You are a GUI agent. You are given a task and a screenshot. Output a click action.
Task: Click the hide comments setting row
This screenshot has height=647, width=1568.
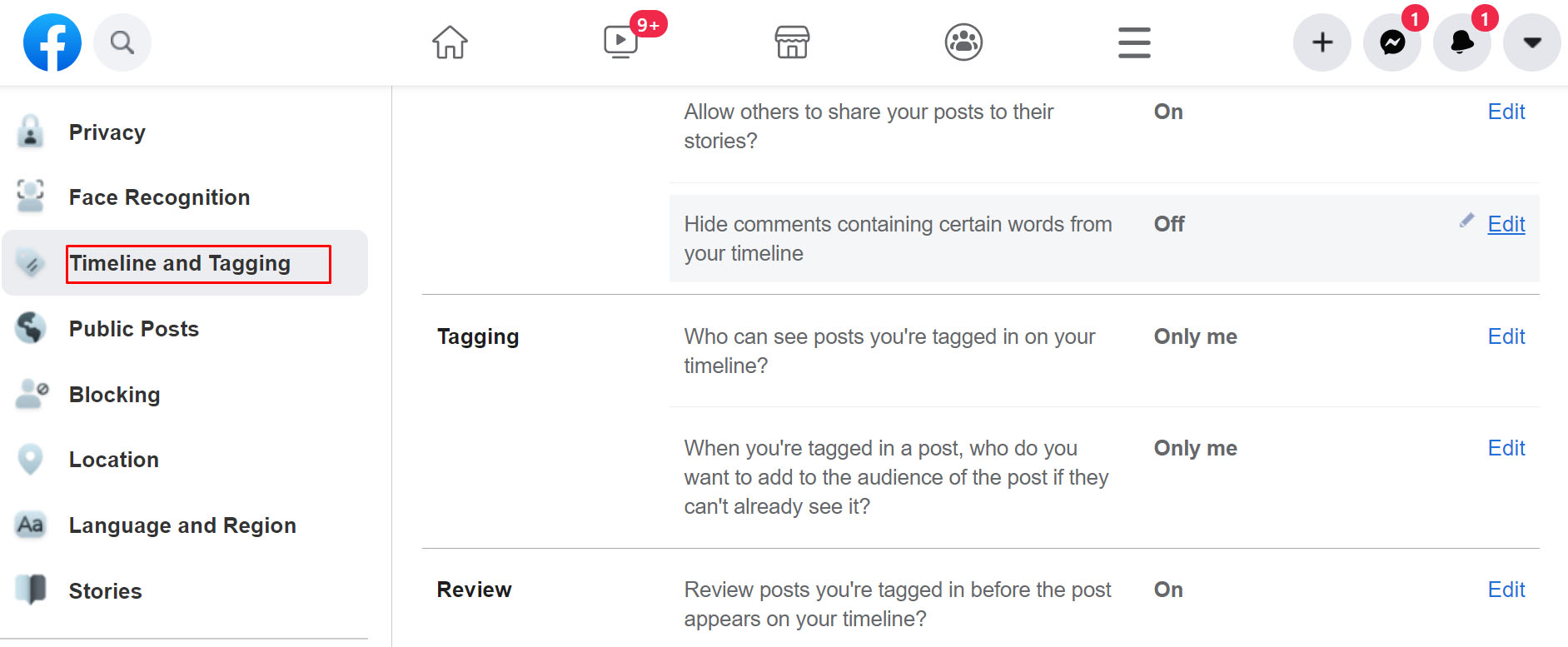coord(898,239)
